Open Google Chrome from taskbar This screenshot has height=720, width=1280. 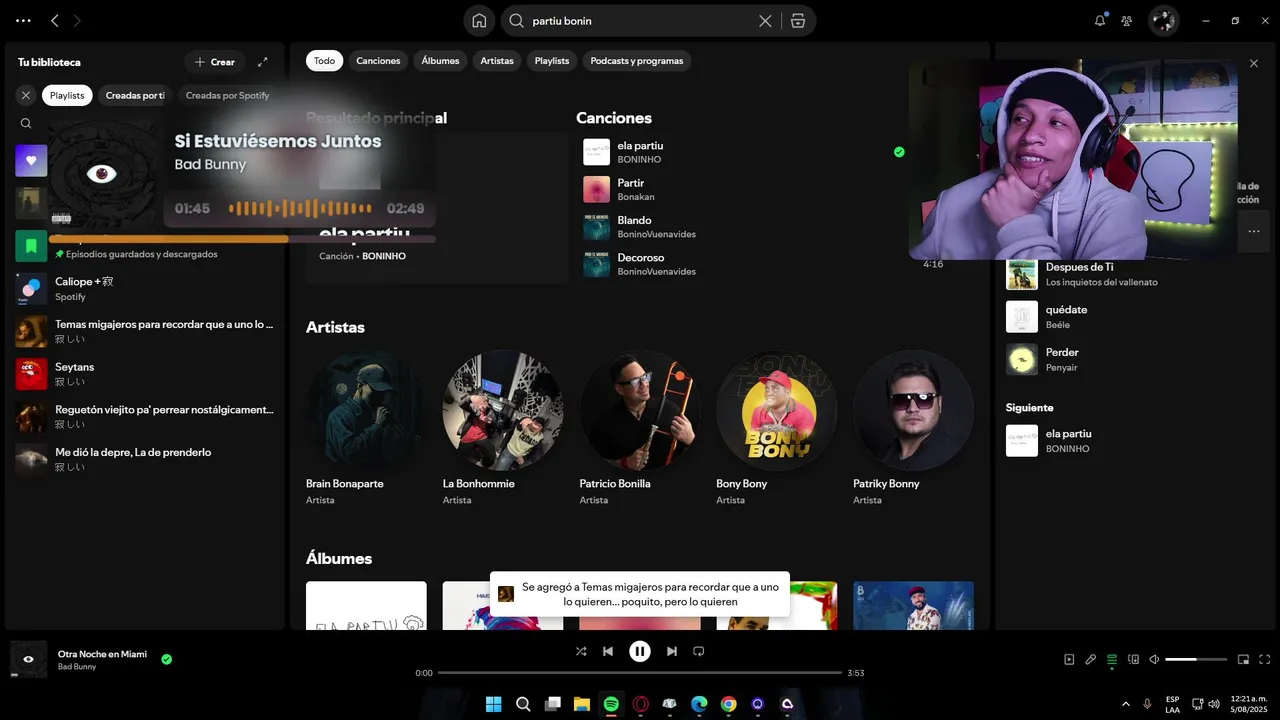[729, 704]
